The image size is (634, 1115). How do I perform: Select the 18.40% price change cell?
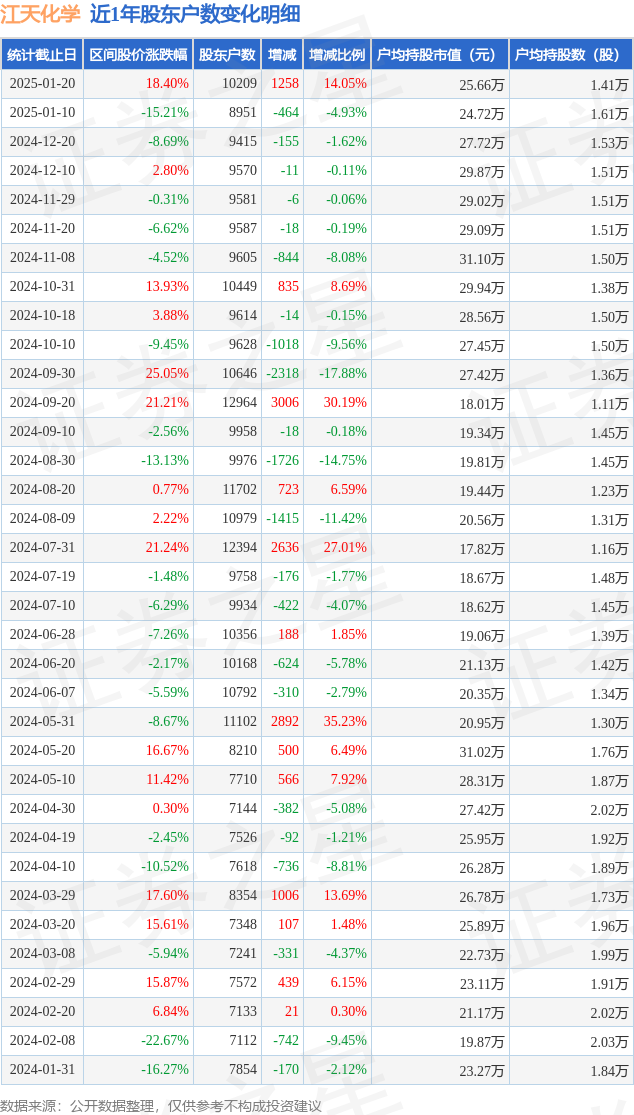click(x=167, y=84)
